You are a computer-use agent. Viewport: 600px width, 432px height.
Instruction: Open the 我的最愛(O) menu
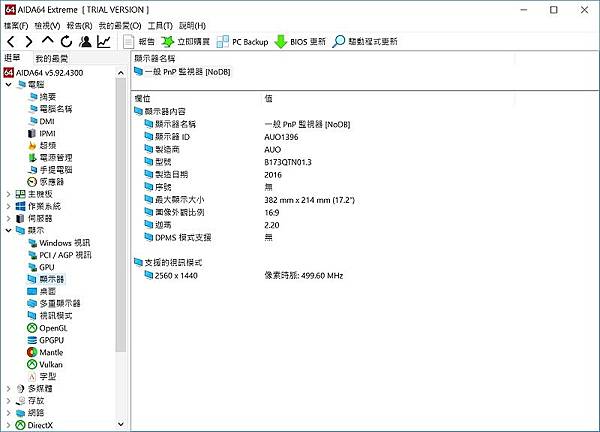click(120, 26)
